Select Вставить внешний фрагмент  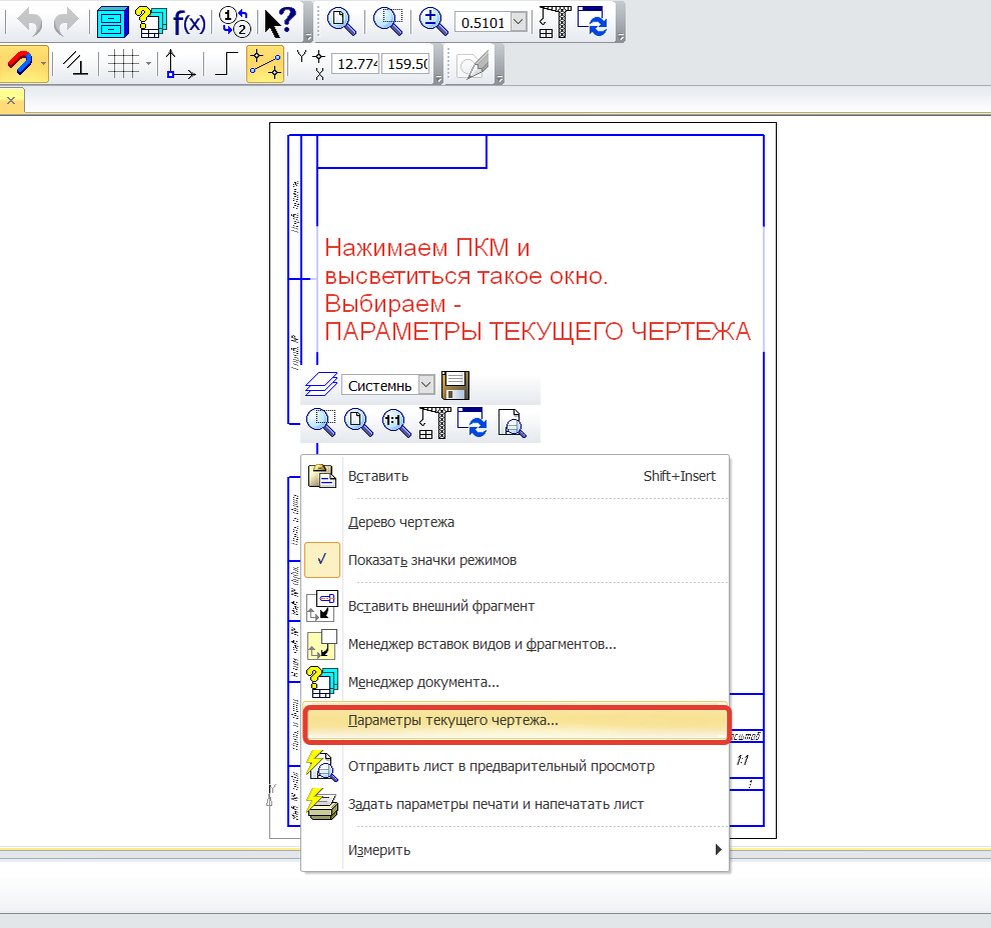tap(515, 606)
